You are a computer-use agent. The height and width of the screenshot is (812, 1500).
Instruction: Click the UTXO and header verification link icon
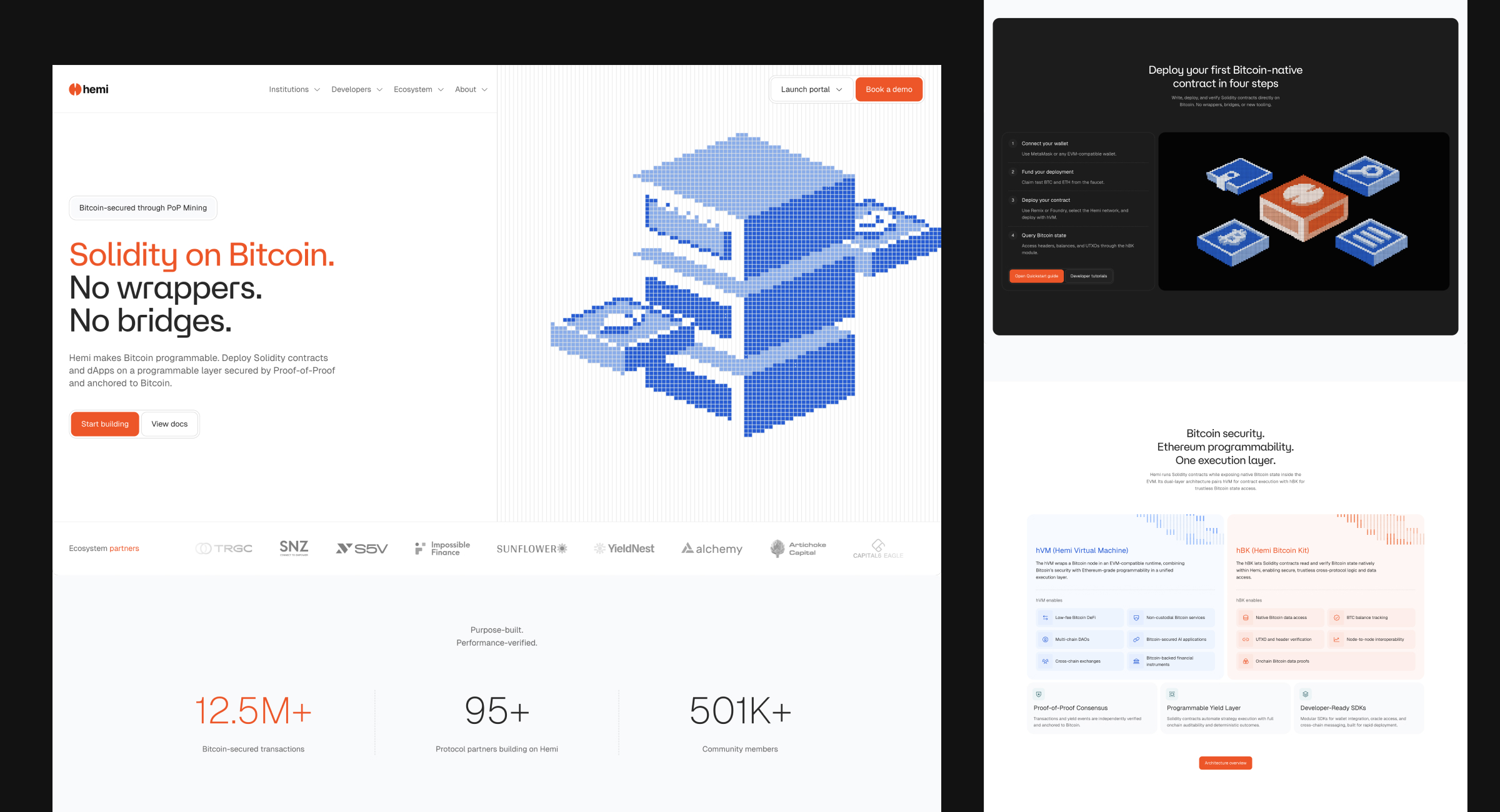pyautogui.click(x=1246, y=639)
